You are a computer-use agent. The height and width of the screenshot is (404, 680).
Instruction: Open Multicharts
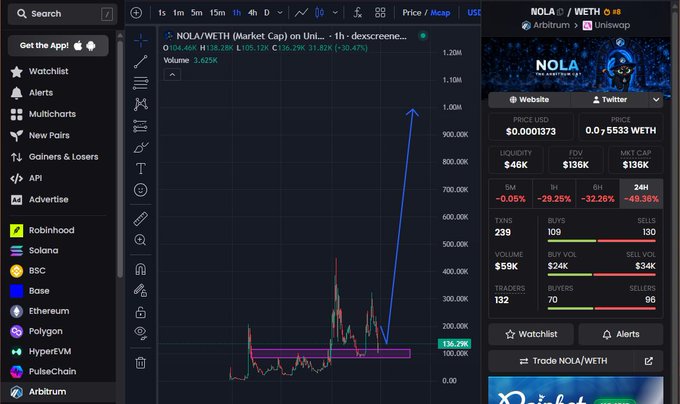click(59, 114)
